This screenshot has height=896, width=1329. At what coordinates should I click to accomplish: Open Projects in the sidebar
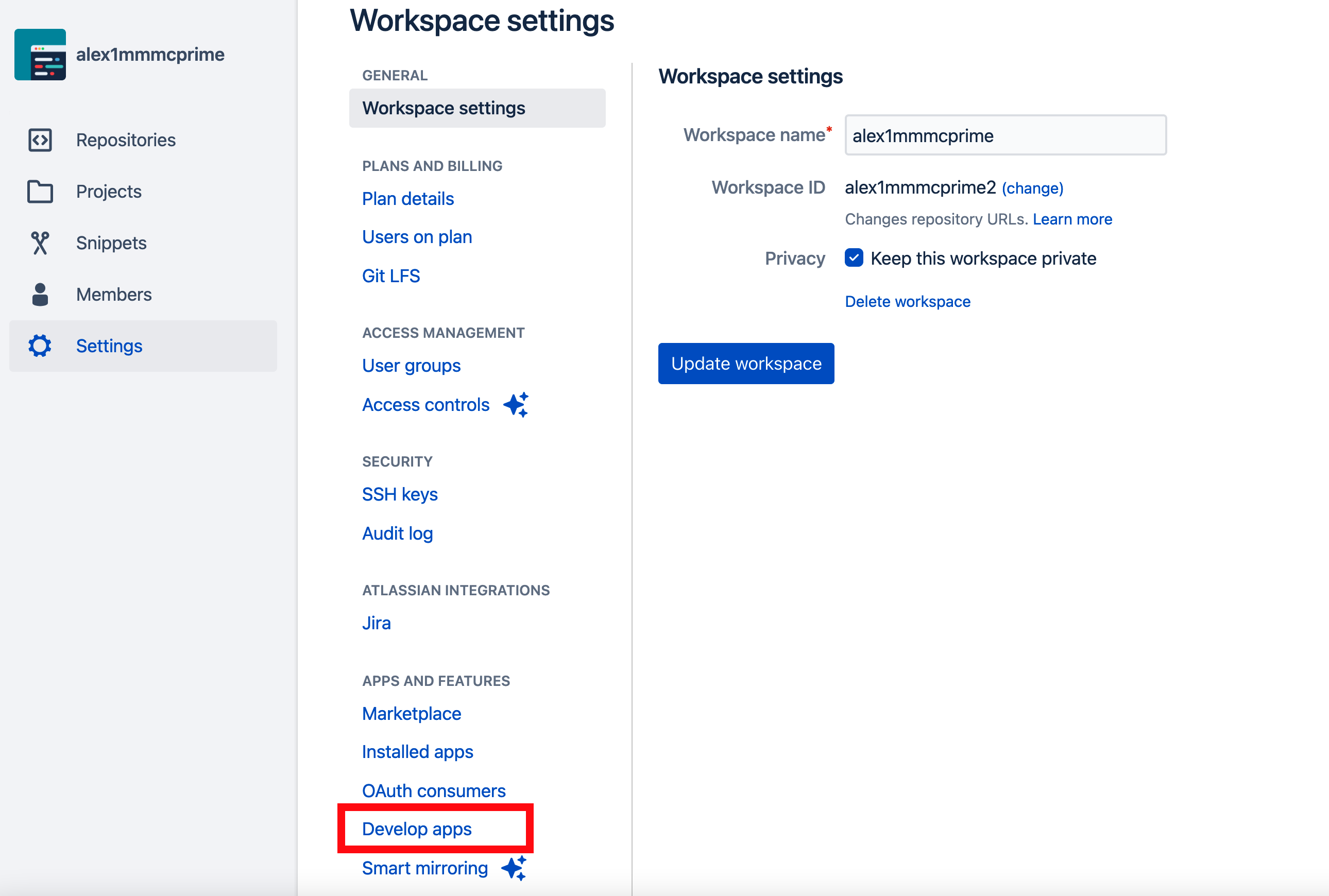click(143, 192)
